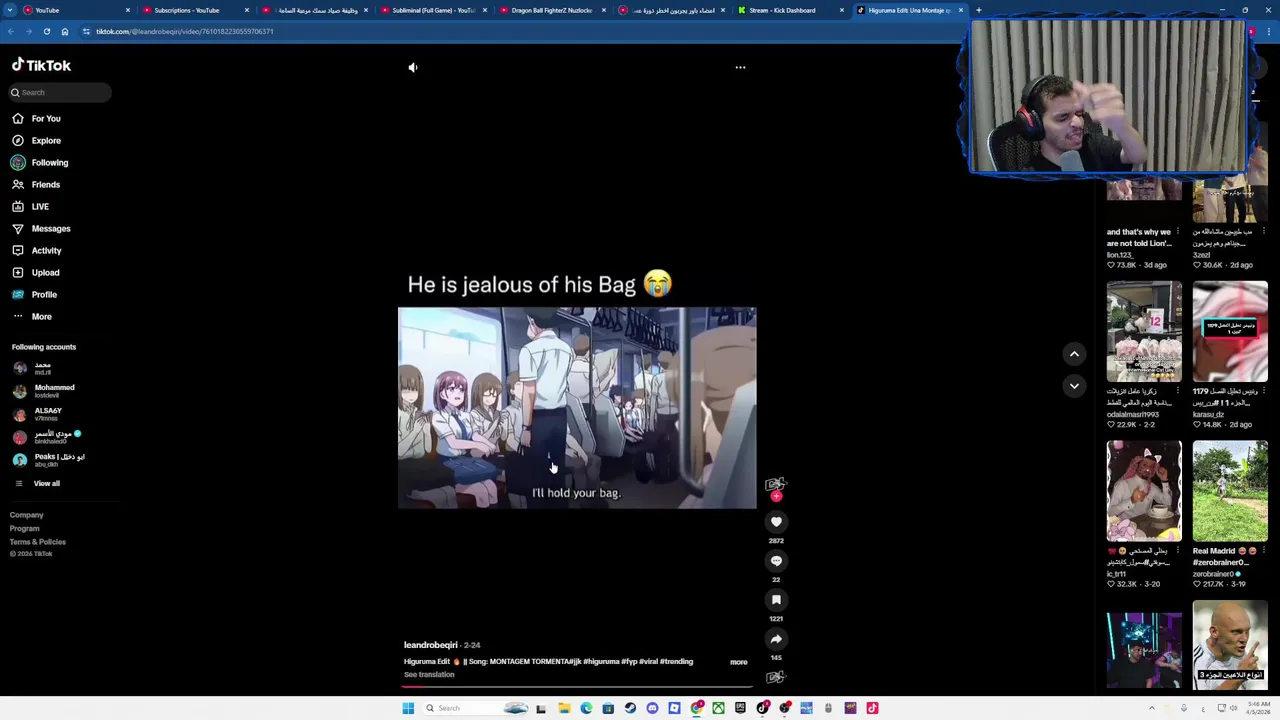Screen dimensions: 1280x720
Task: Open a new browser tab
Action: pos(978,10)
